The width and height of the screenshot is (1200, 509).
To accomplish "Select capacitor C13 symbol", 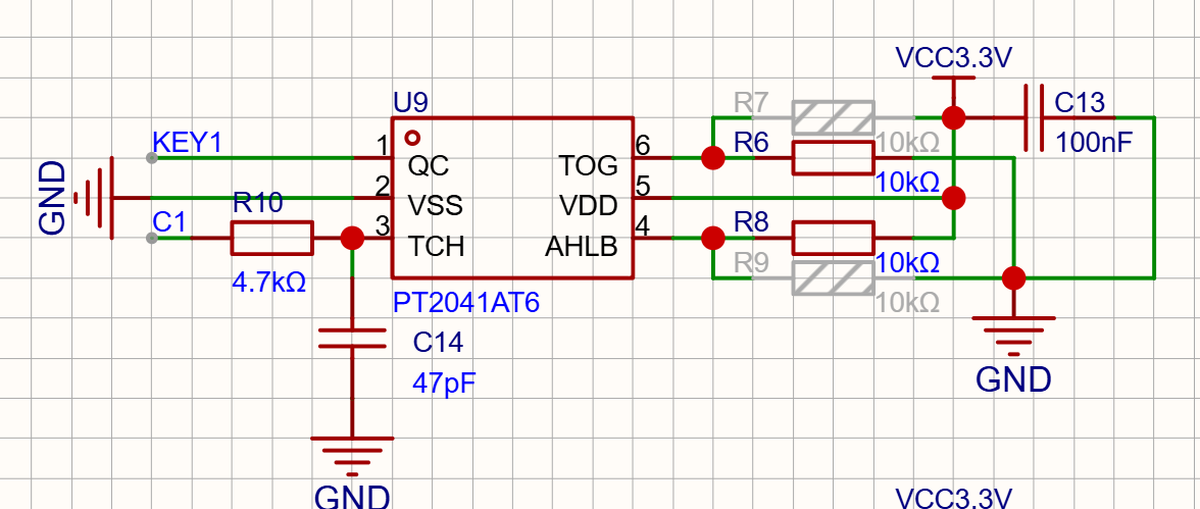I will tap(1036, 118).
